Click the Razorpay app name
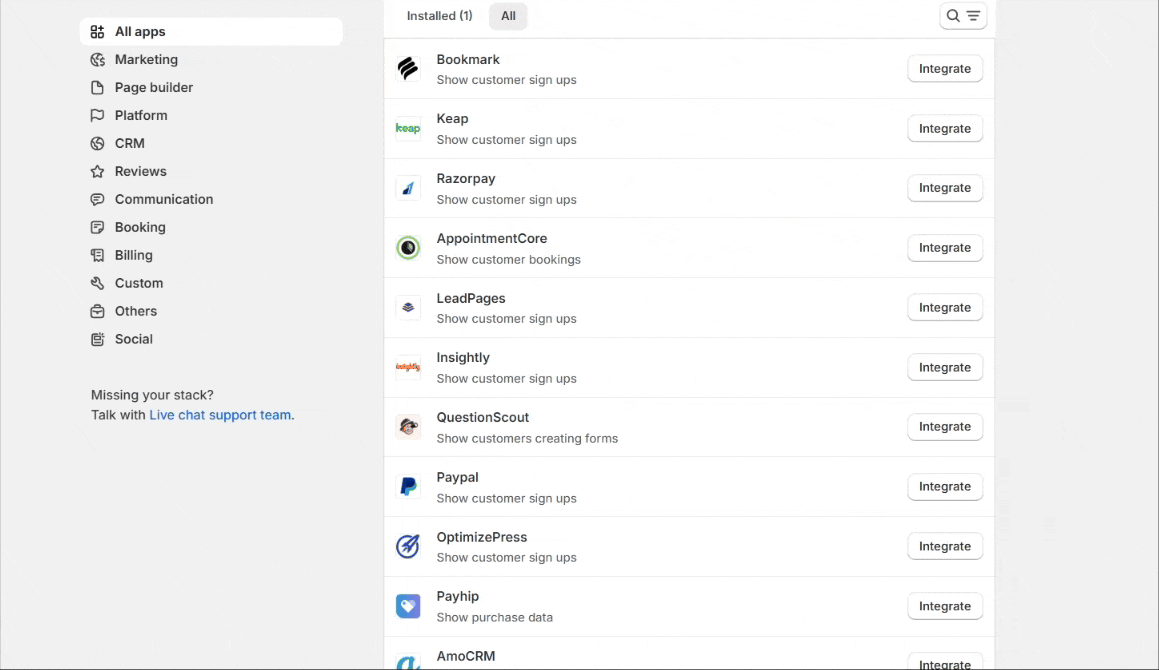 (466, 178)
